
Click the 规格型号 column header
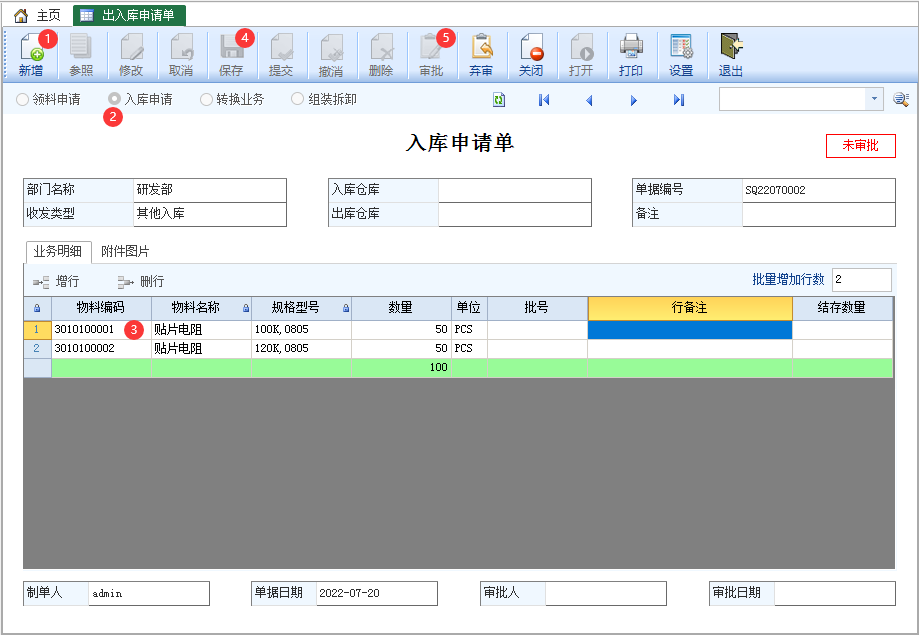click(x=301, y=308)
